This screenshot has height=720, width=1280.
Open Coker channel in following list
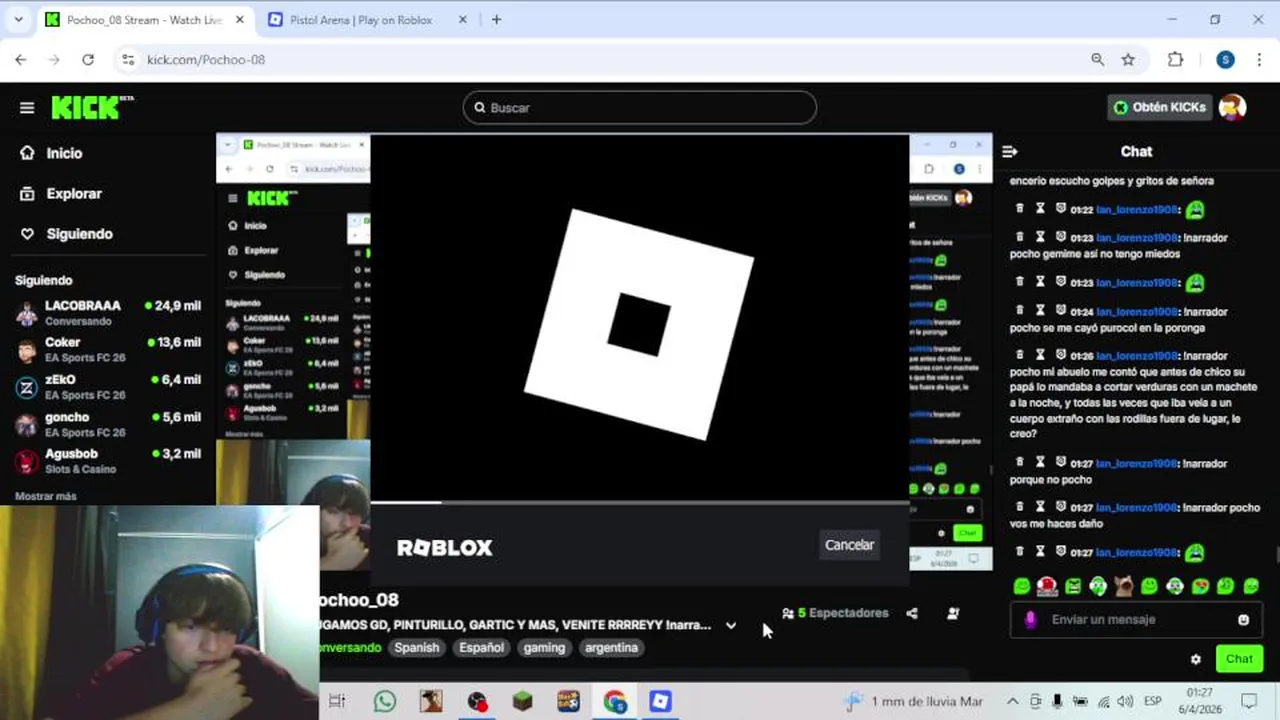(108, 349)
